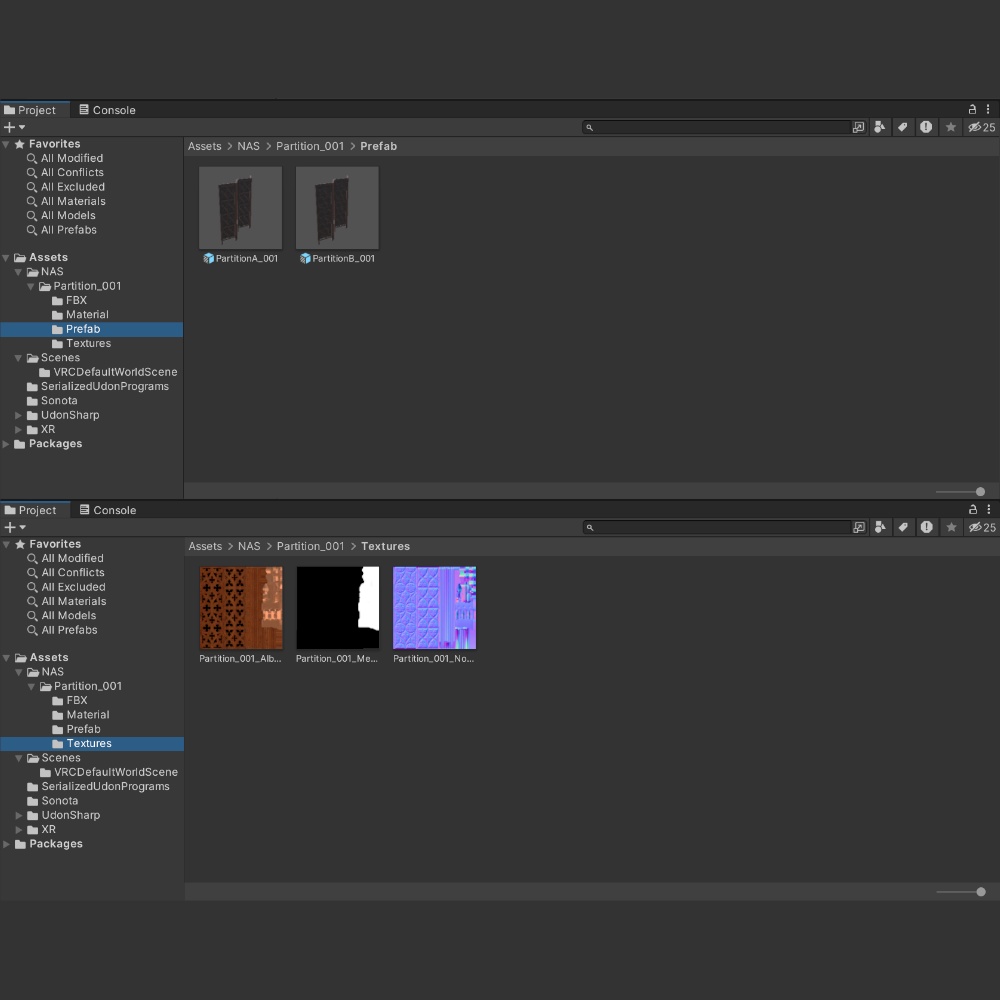This screenshot has height=1000, width=1000.
Task: Search by type in the Prefab panel
Action: [879, 128]
